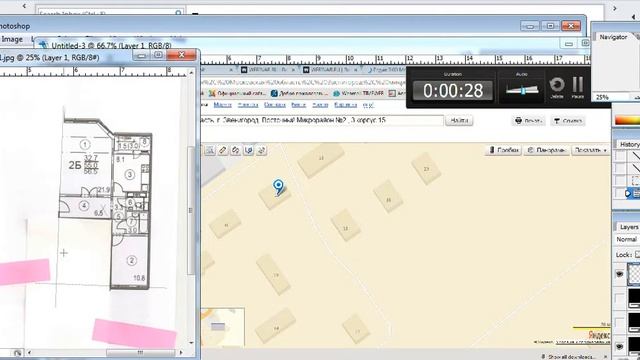Select the first history state line icon
The height and width of the screenshot is (360, 640).
pyautogui.click(x=636, y=156)
